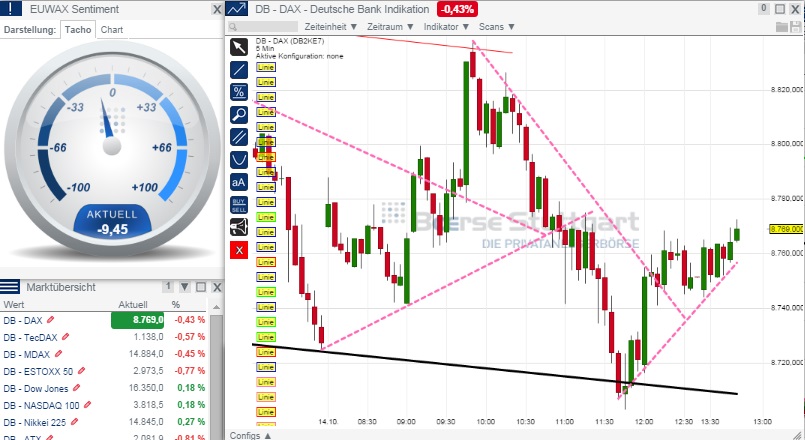Click the -0,77 % ESTOXX change value
The height and width of the screenshot is (440, 805).
tap(189, 371)
